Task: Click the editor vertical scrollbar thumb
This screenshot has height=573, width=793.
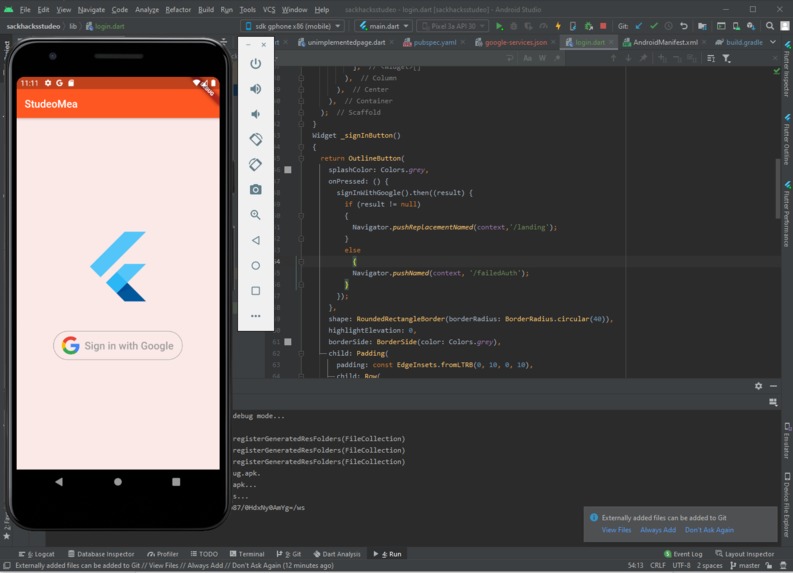Action: (778, 188)
